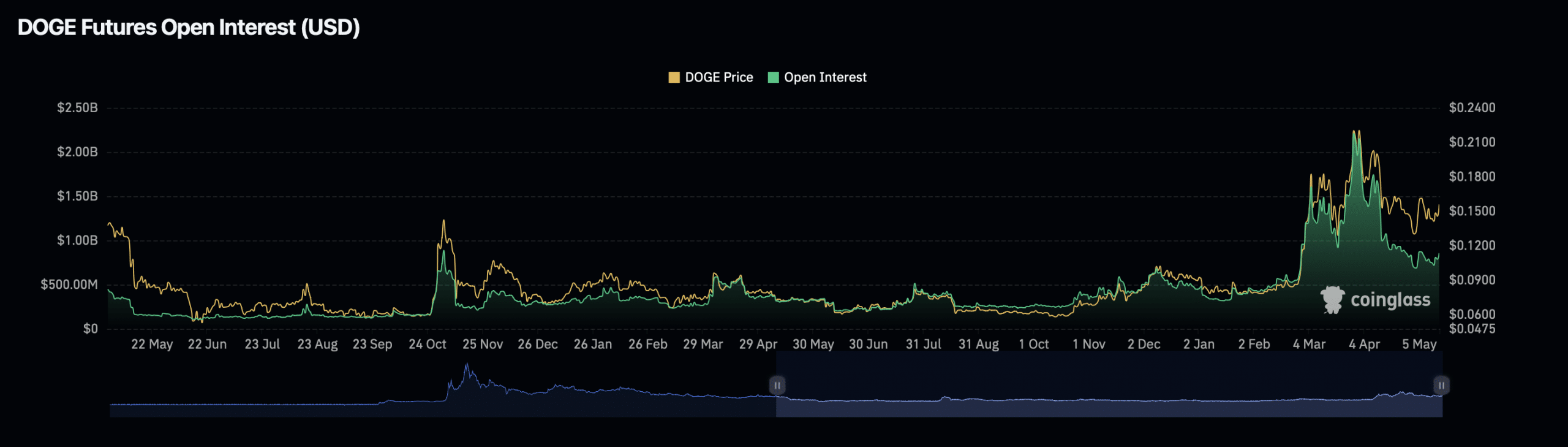This screenshot has height=447, width=1568.
Task: Click the '31 Aug' x-axis label
Action: (x=979, y=344)
